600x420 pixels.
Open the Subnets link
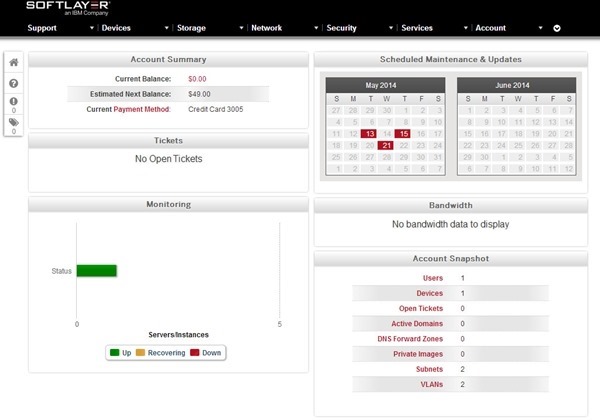click(429, 369)
